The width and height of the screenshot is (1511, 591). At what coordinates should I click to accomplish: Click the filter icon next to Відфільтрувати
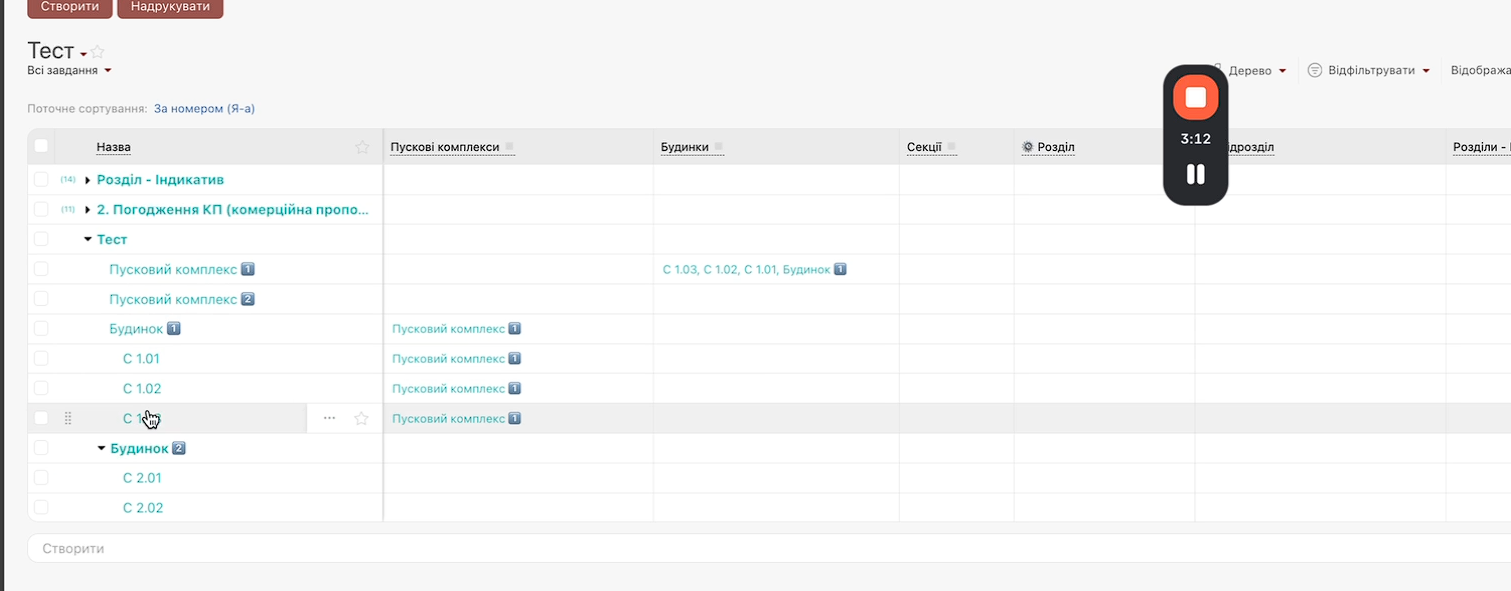(1315, 71)
